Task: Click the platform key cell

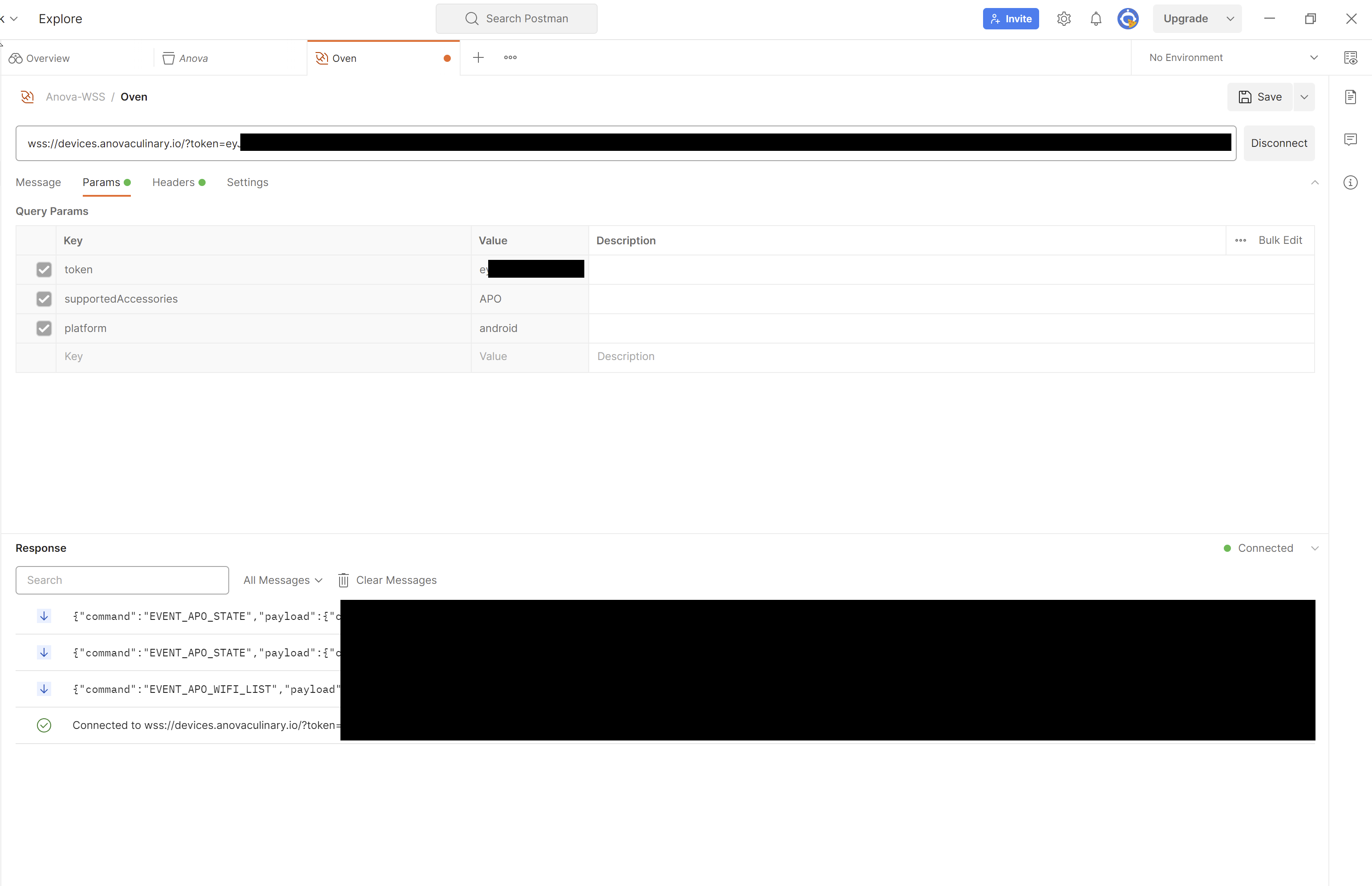Action: (x=263, y=328)
